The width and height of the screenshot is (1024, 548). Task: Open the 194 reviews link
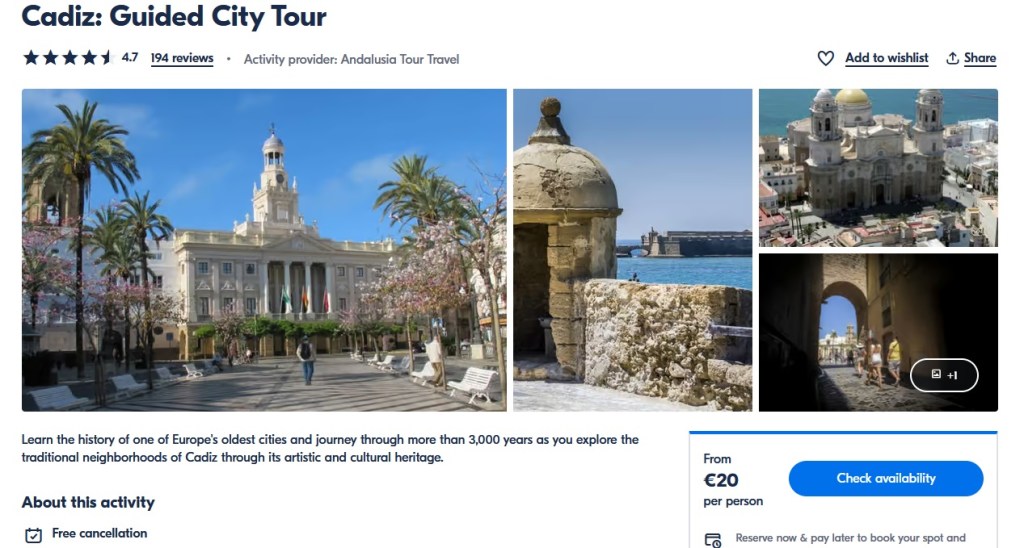click(x=182, y=58)
